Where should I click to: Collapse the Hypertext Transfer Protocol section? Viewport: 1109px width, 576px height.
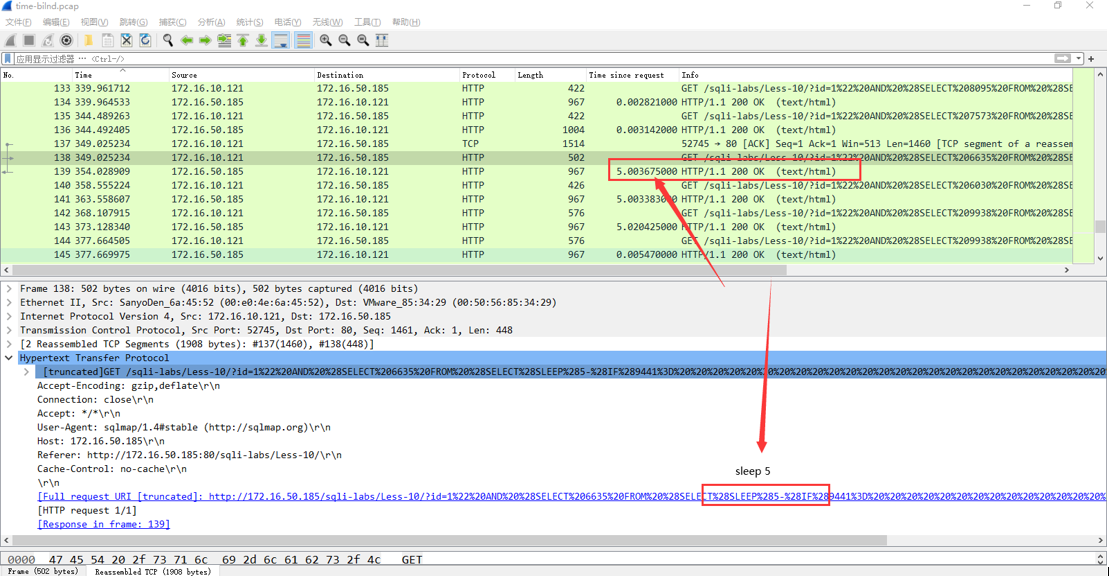[x=9, y=358]
